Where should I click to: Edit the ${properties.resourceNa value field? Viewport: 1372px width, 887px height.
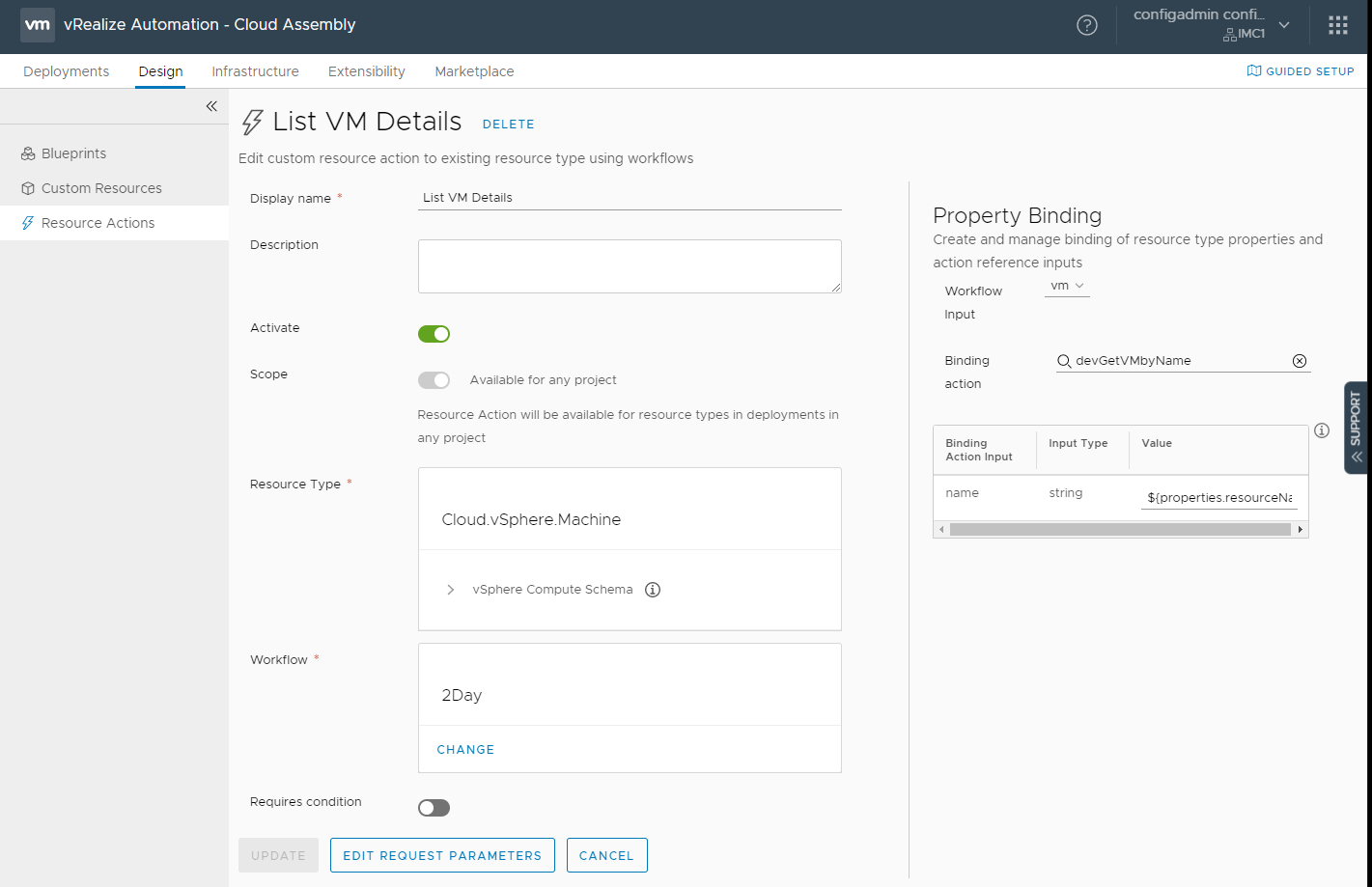[x=1219, y=498]
